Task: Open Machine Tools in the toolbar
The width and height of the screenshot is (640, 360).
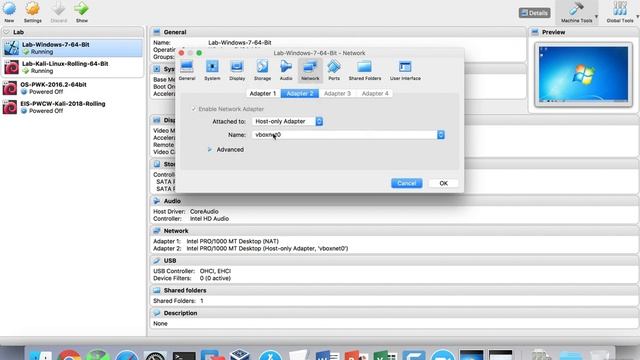Action: pyautogui.click(x=576, y=11)
